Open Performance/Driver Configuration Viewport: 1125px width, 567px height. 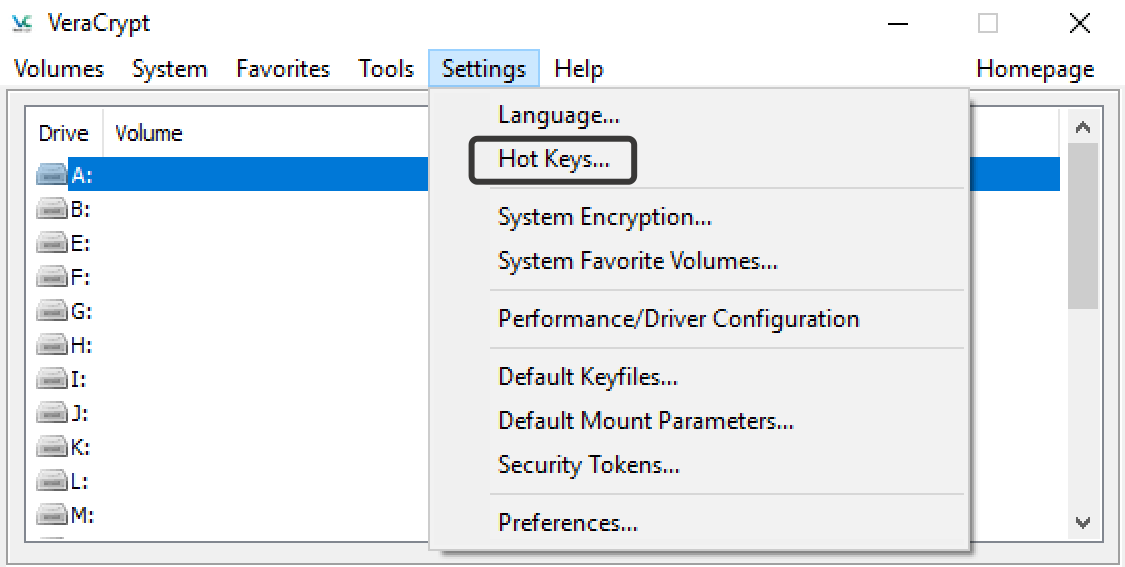(678, 320)
